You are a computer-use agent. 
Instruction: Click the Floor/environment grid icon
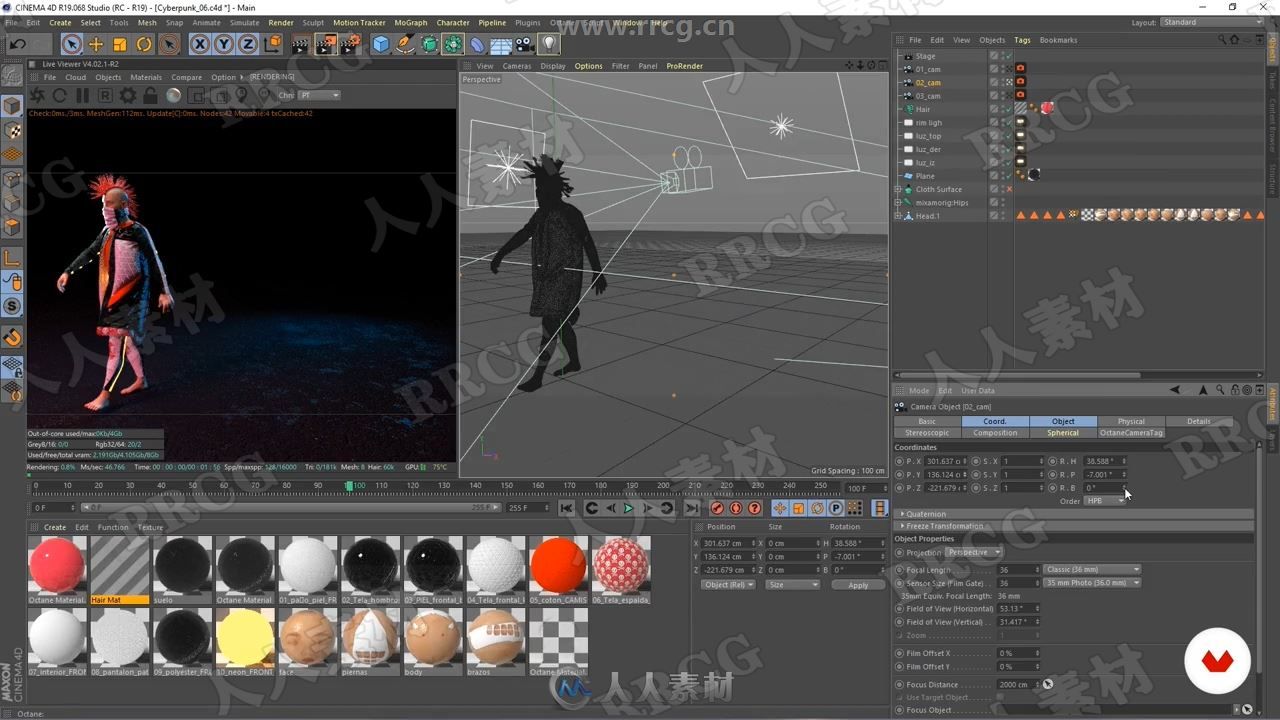[501, 44]
